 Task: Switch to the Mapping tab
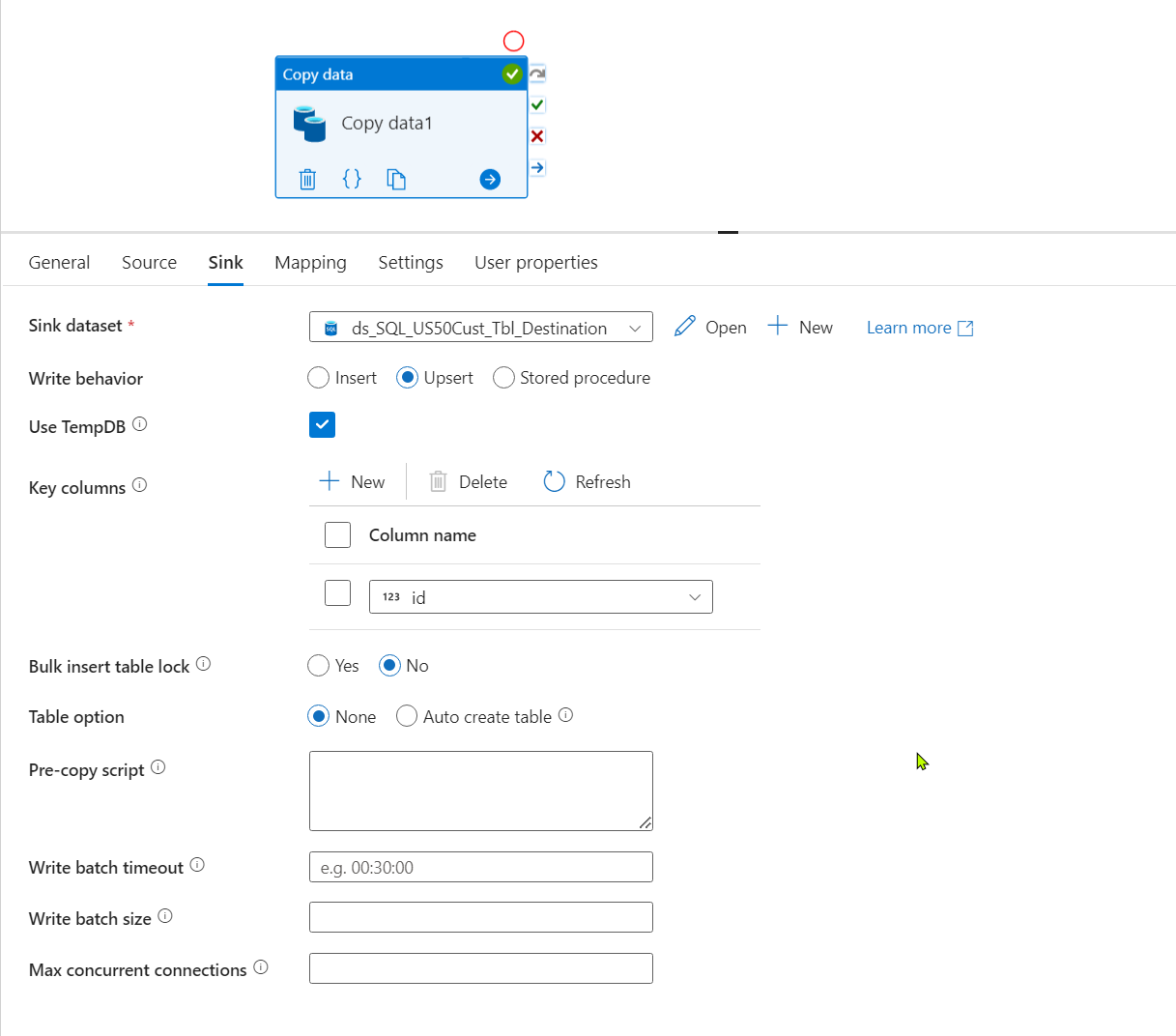click(x=310, y=262)
